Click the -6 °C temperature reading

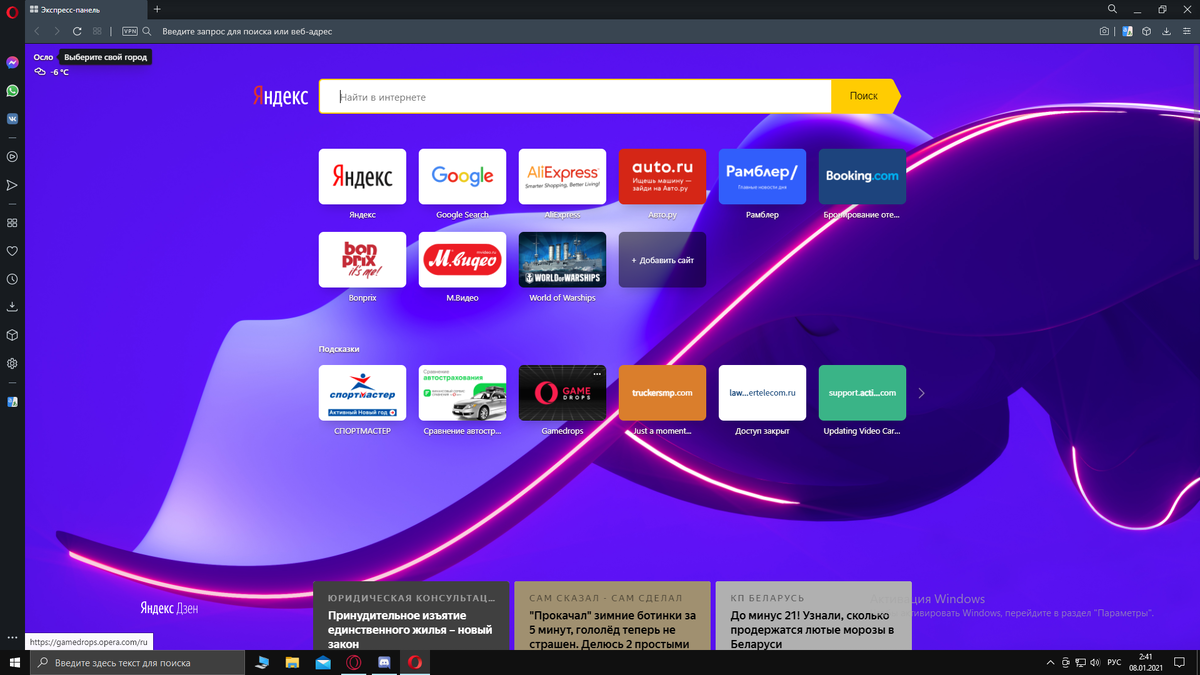(60, 72)
